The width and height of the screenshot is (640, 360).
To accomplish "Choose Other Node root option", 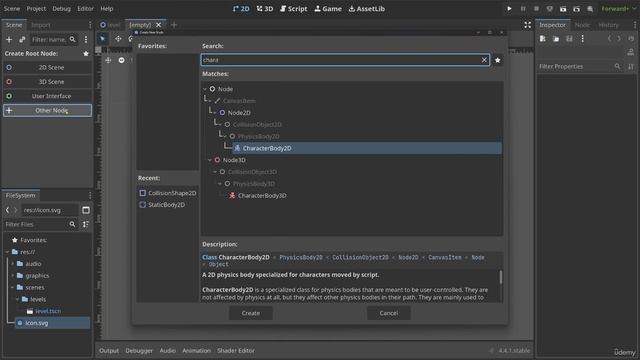I will pyautogui.click(x=47, y=110).
